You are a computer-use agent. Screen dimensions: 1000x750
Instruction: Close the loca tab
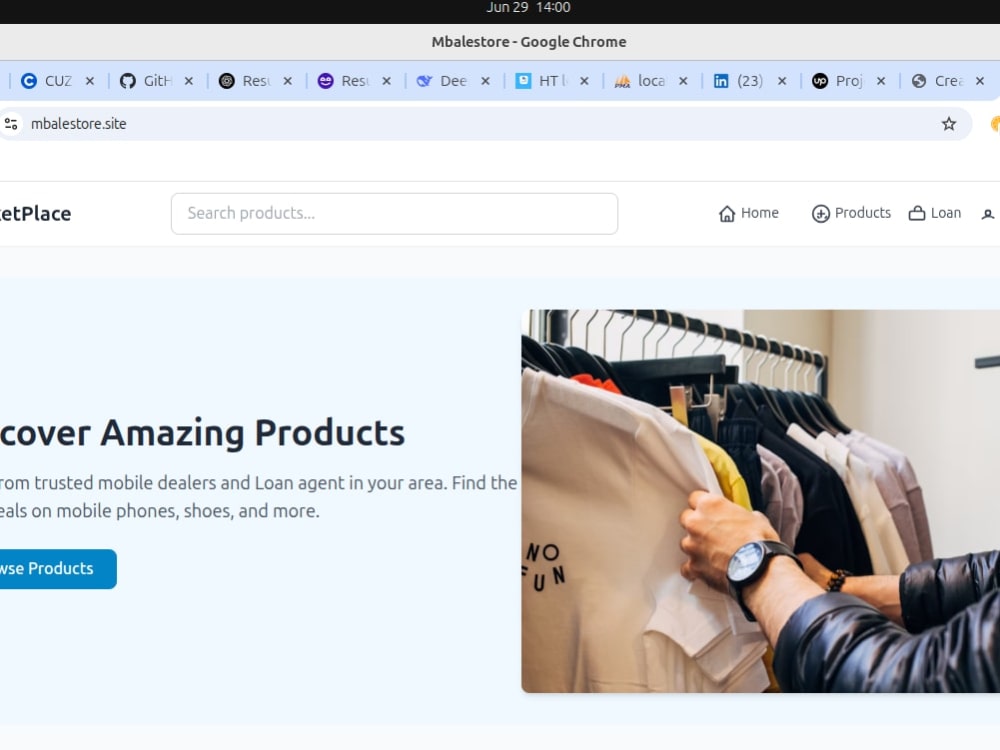point(683,81)
